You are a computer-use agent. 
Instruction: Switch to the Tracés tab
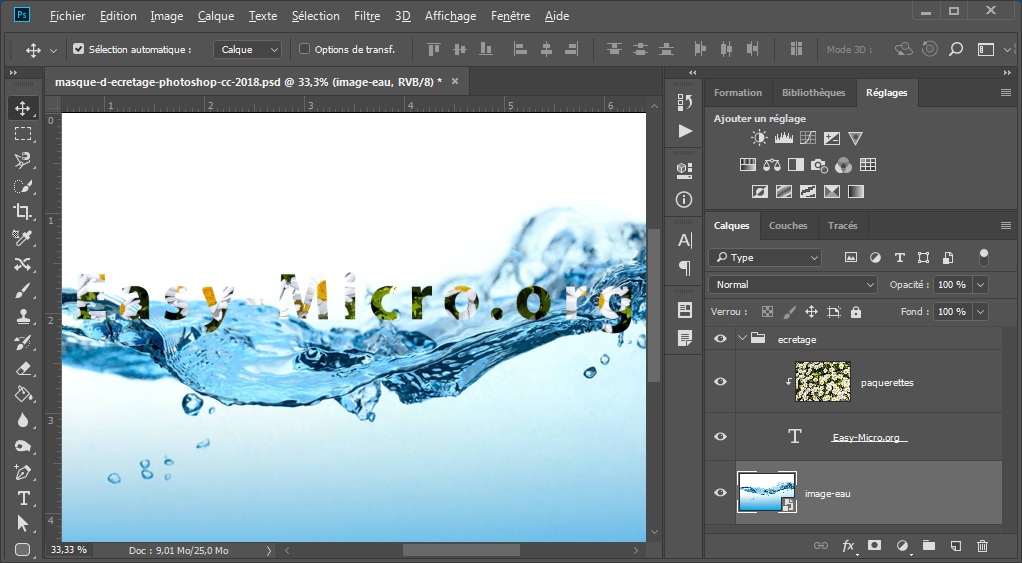842,225
